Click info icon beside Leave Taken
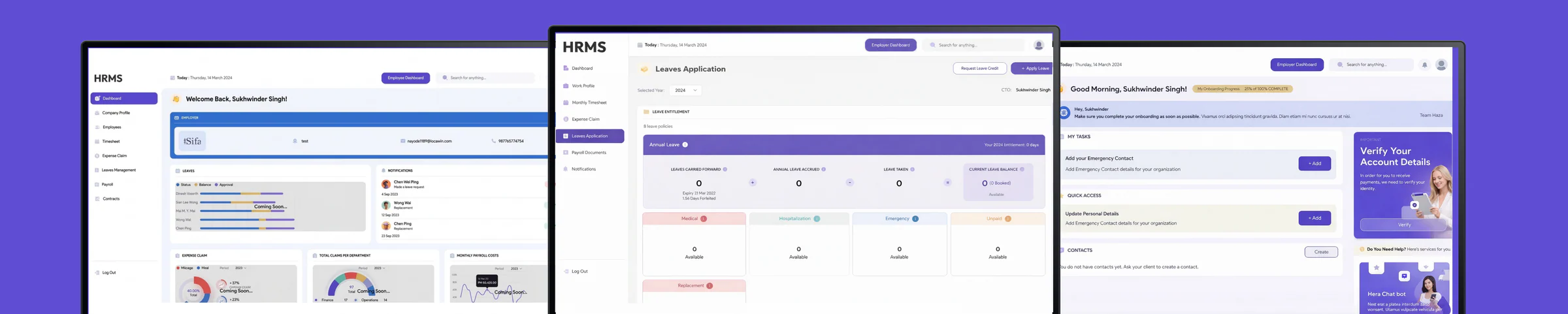This screenshot has width=1568, height=314. tap(912, 170)
